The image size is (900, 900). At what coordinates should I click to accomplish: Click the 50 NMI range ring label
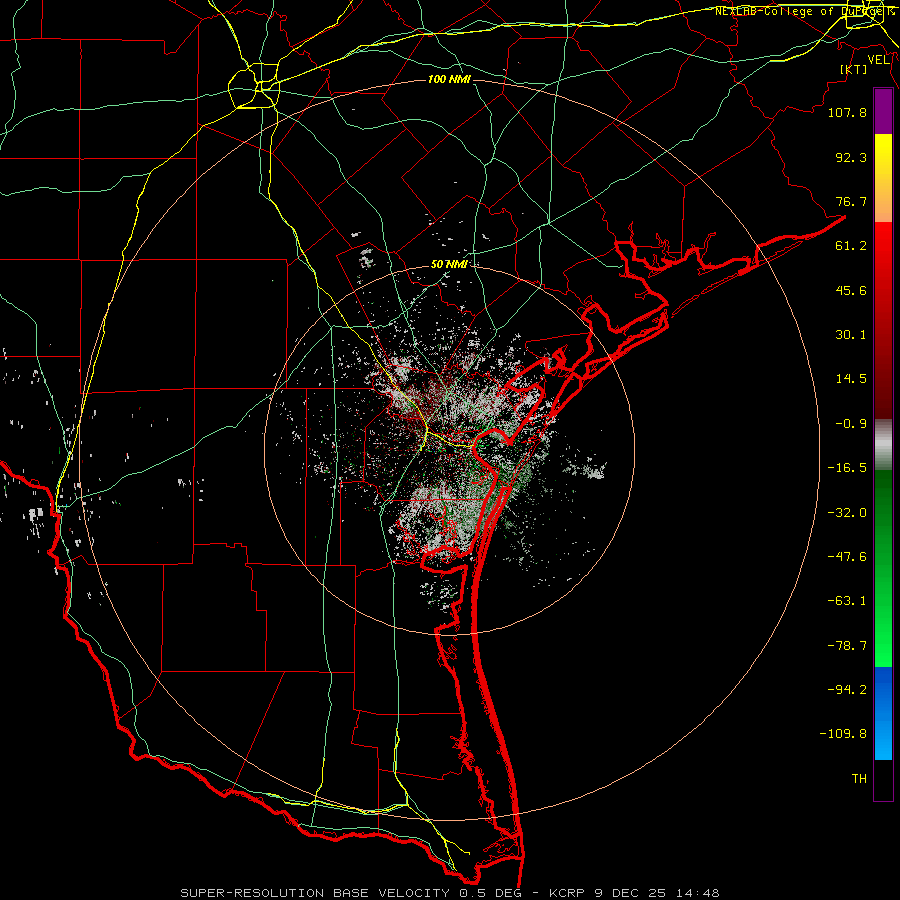449,264
